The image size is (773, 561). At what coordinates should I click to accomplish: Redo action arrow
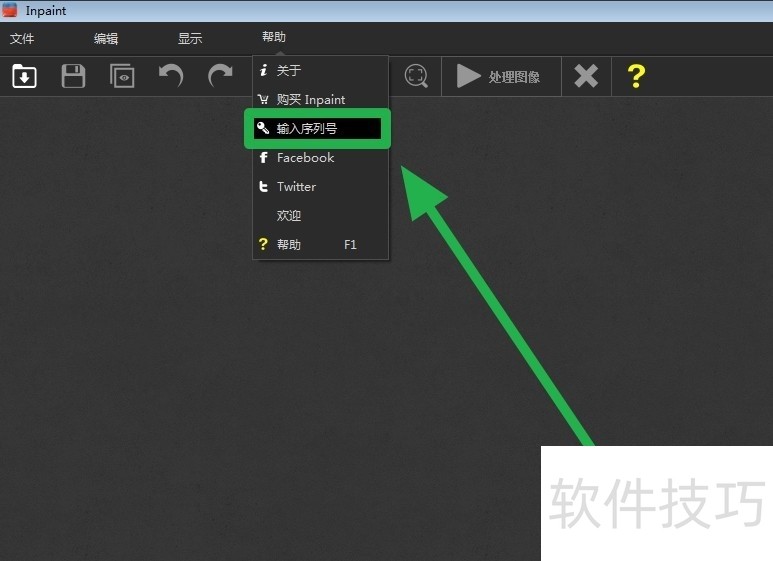(220, 75)
